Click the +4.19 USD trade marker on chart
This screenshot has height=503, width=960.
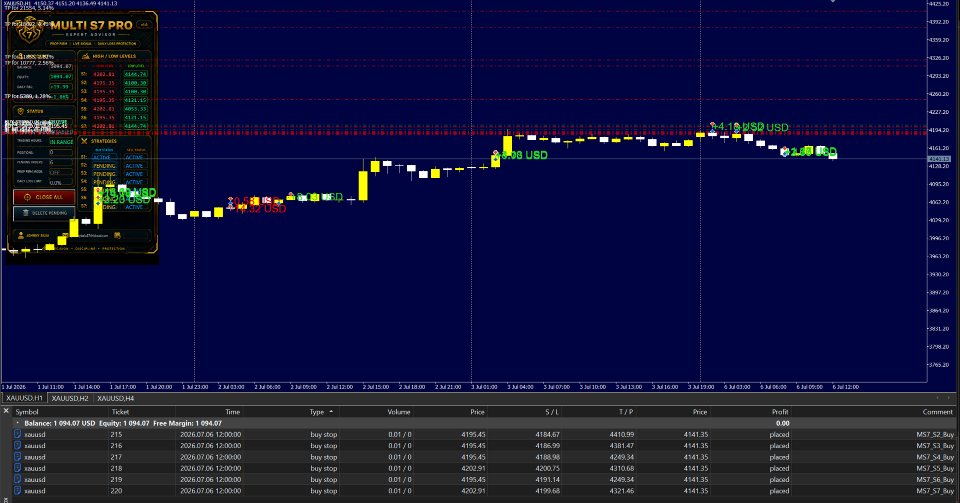point(739,127)
